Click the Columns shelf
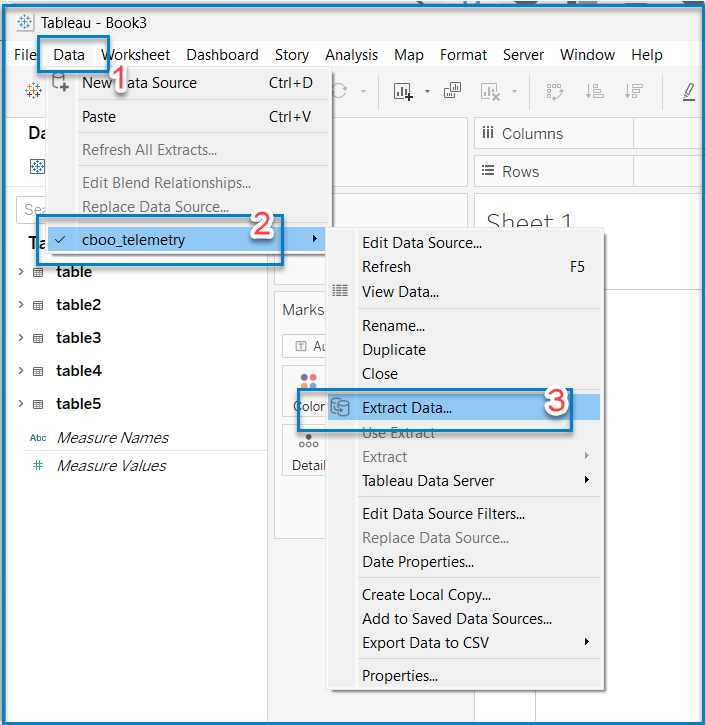The image size is (706, 725). pos(589,134)
